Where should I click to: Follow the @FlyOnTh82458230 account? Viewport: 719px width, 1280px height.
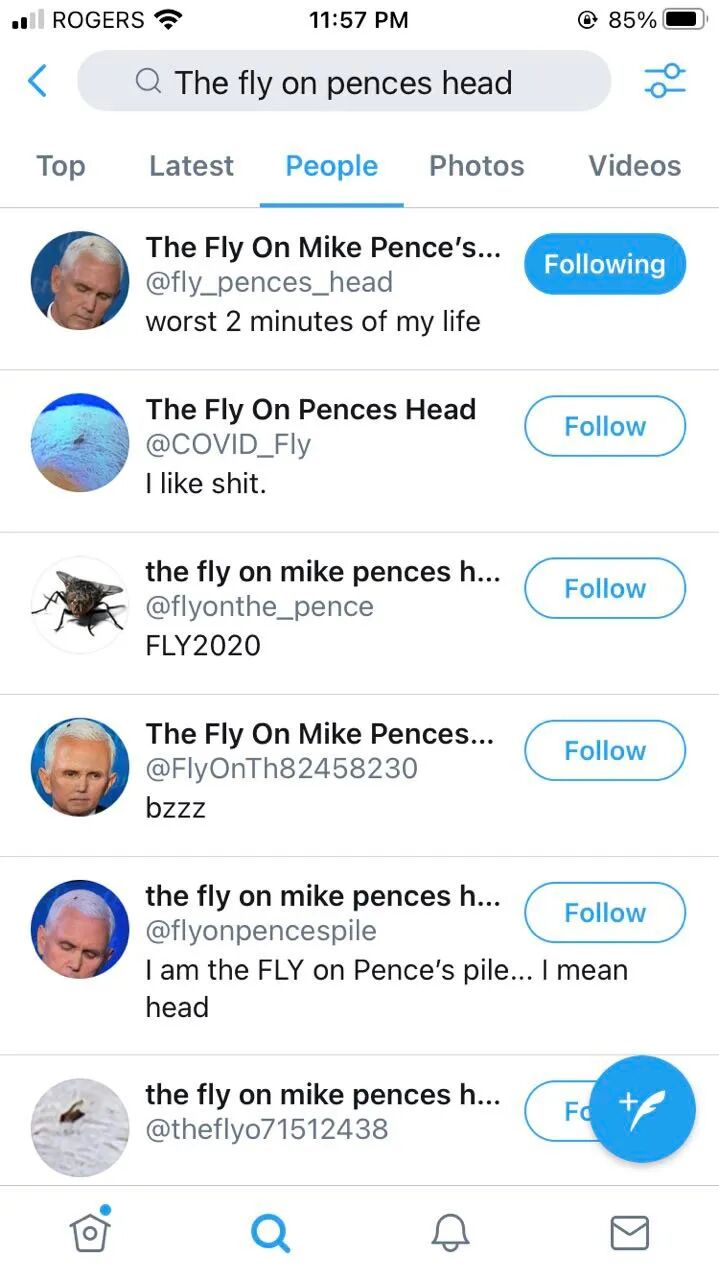point(604,750)
